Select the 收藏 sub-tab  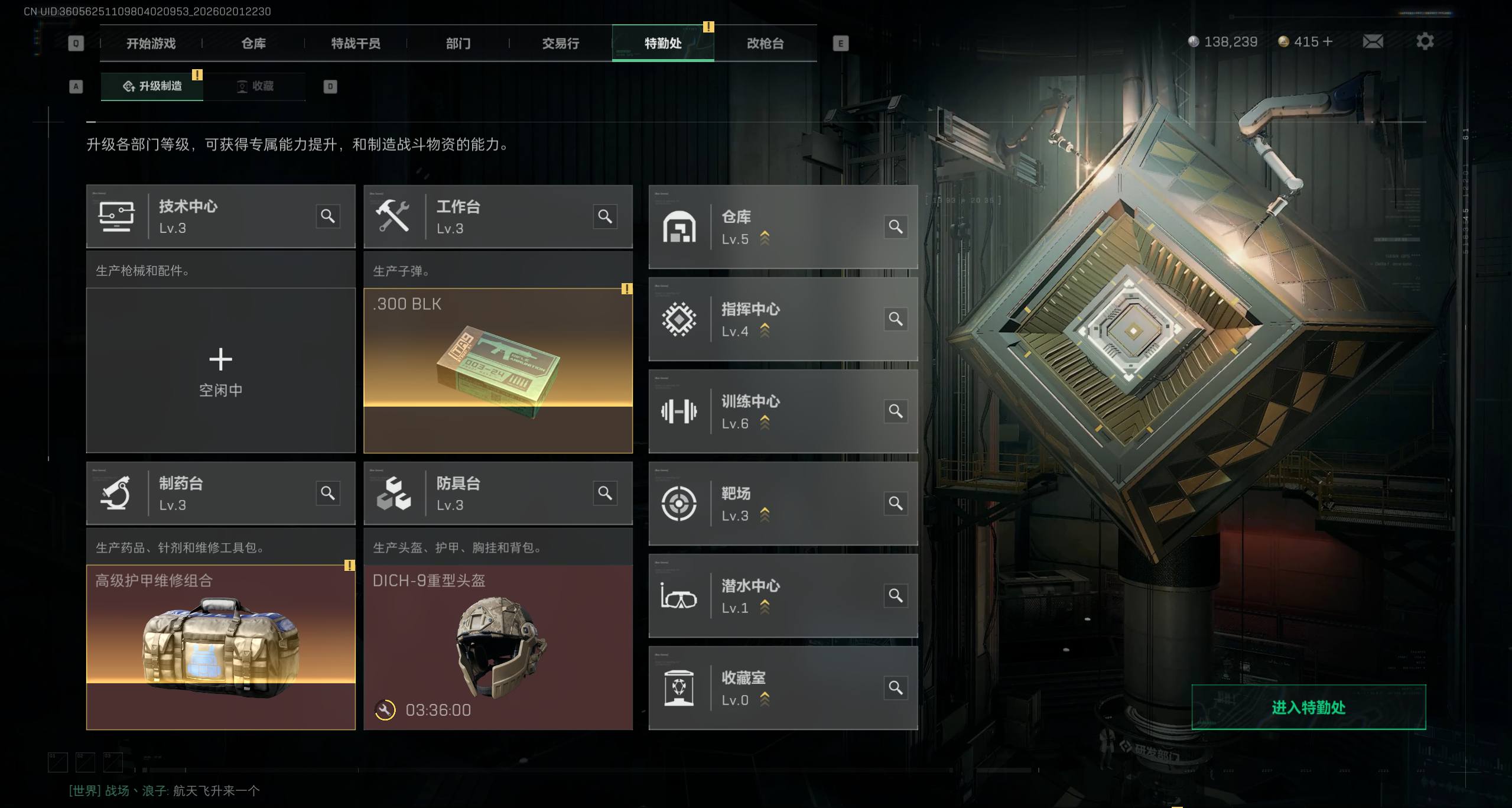[255, 86]
